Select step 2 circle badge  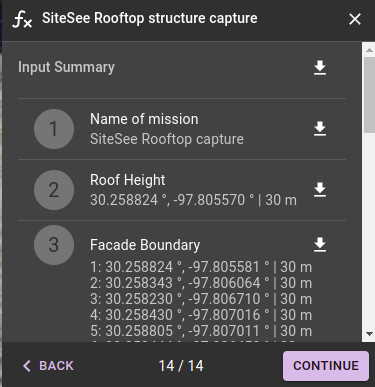click(x=54, y=190)
